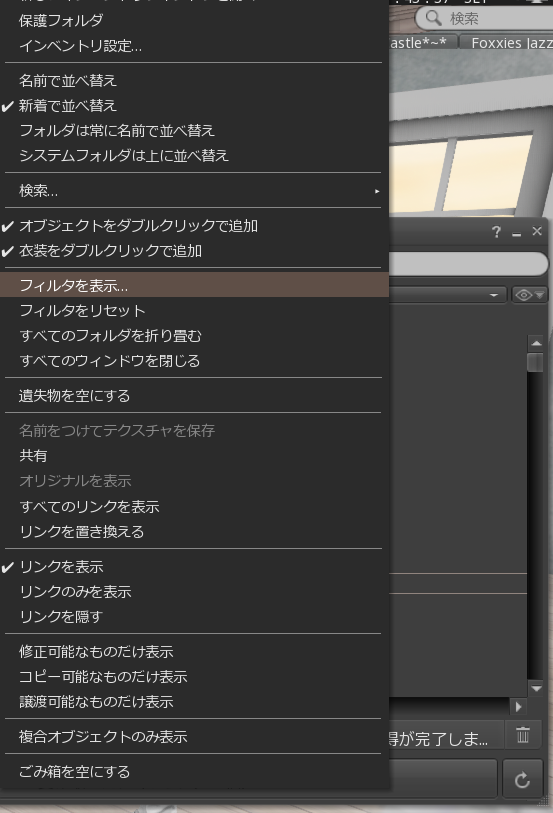Click the horizontal scroll right arrow
553x813 pixels.
tap(518, 706)
